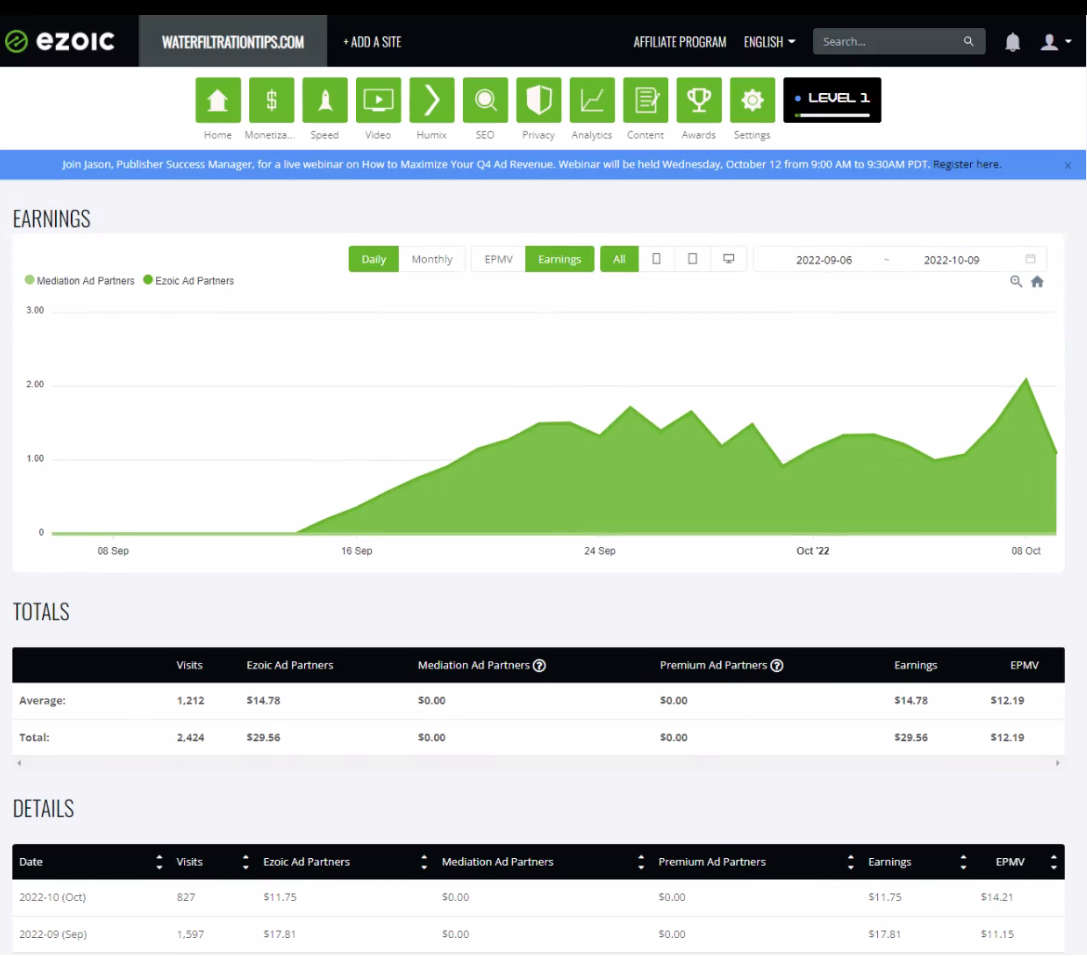Image resolution: width=1087 pixels, height=956 pixels.
Task: Filter chart by mobile phone device
Action: pyautogui.click(x=656, y=259)
